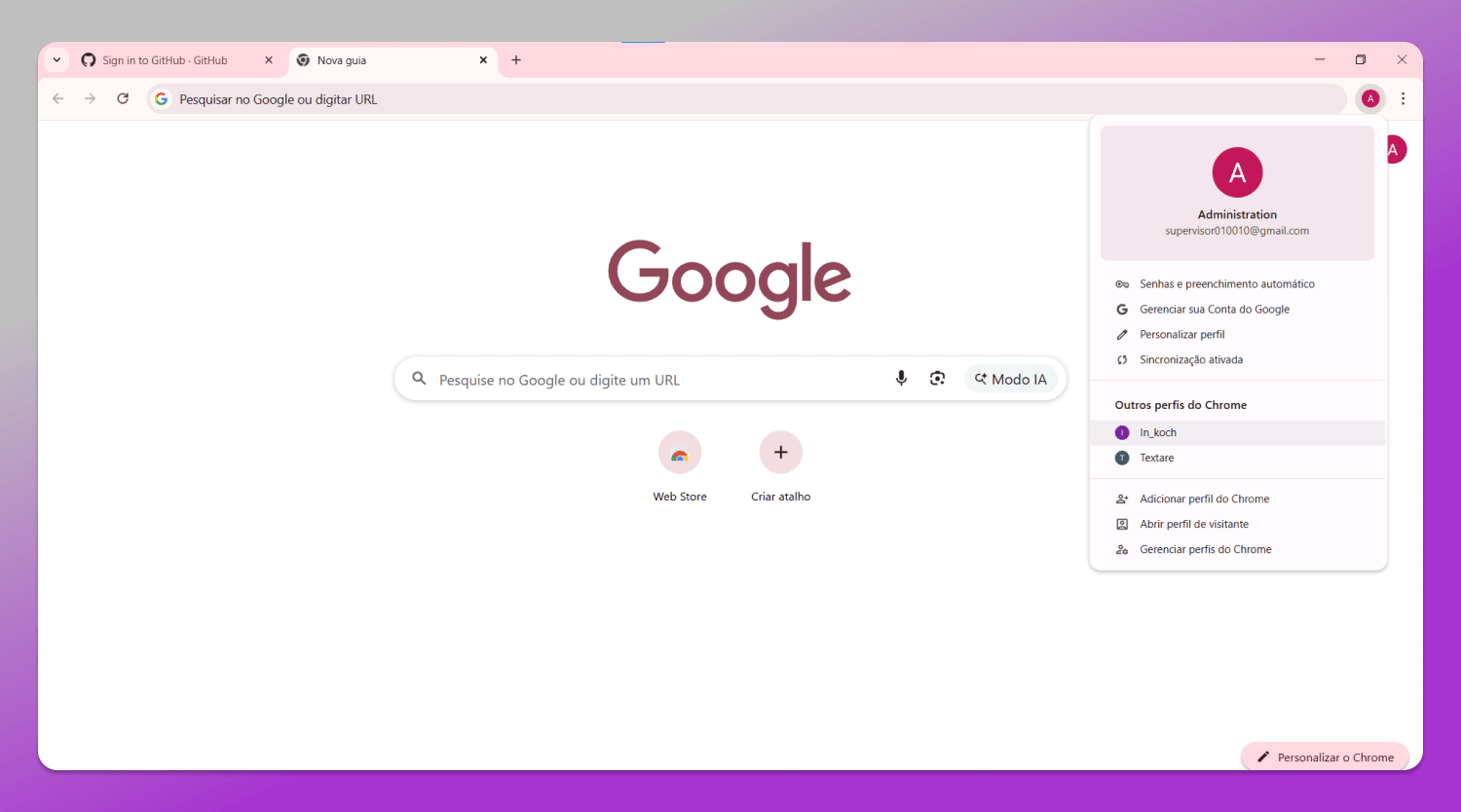Image resolution: width=1461 pixels, height=812 pixels.
Task: Click the large Administration profile avatar
Action: (1237, 172)
